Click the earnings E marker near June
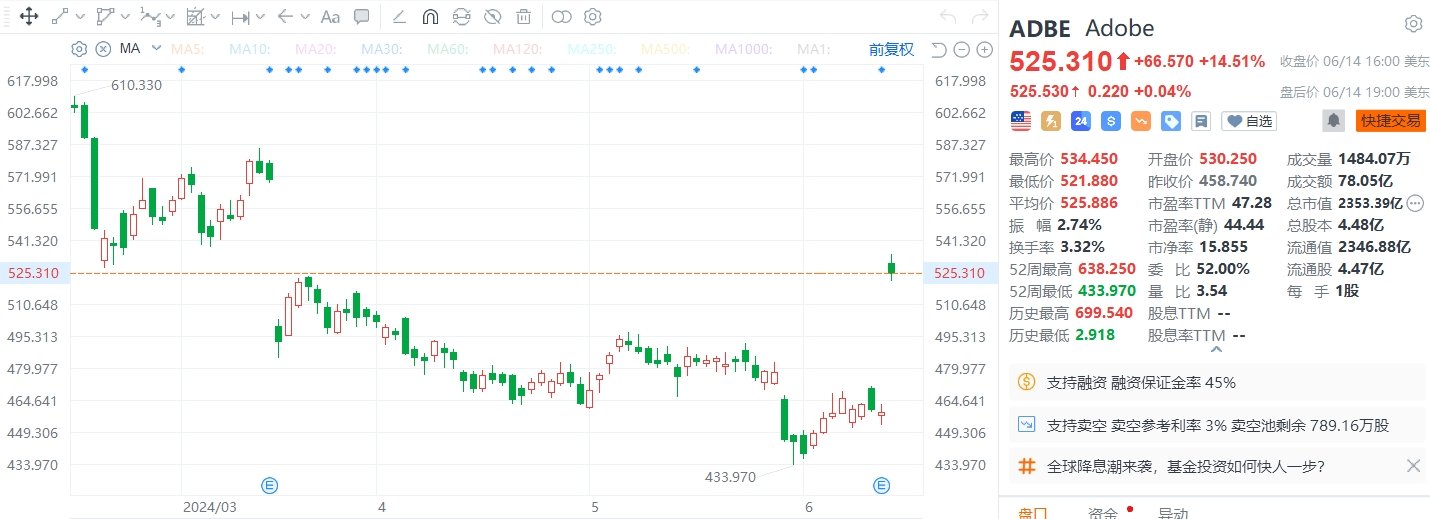1430x519 pixels. (x=881, y=485)
